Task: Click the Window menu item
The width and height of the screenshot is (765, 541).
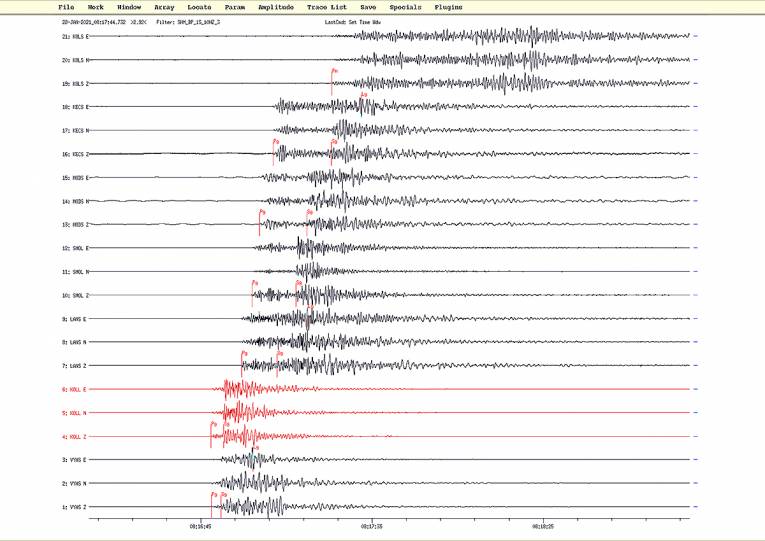Action: click(128, 7)
